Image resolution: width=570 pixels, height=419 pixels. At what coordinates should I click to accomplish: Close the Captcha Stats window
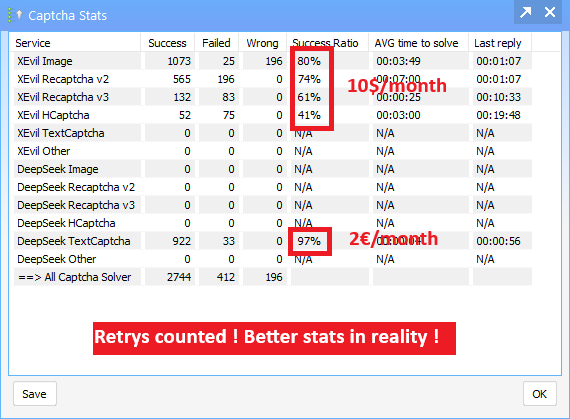tap(550, 12)
